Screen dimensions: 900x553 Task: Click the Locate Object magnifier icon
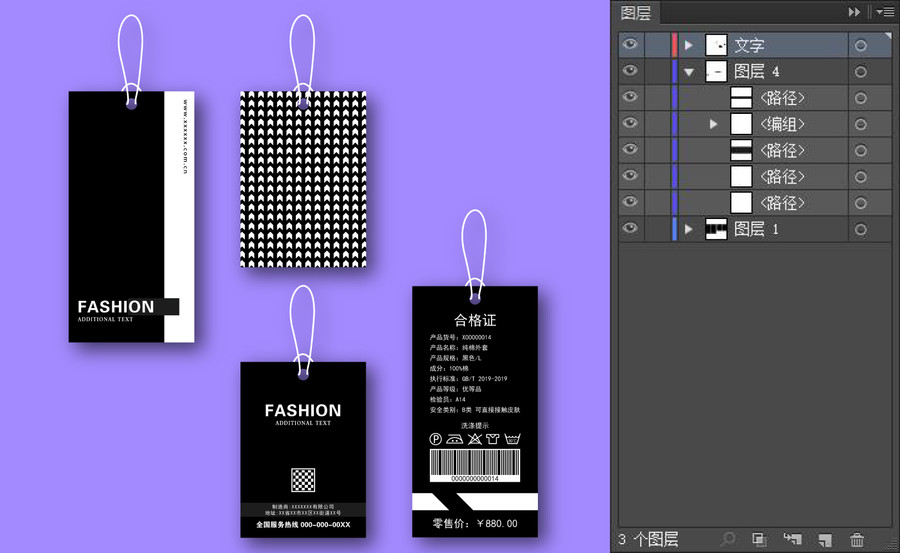[728, 539]
